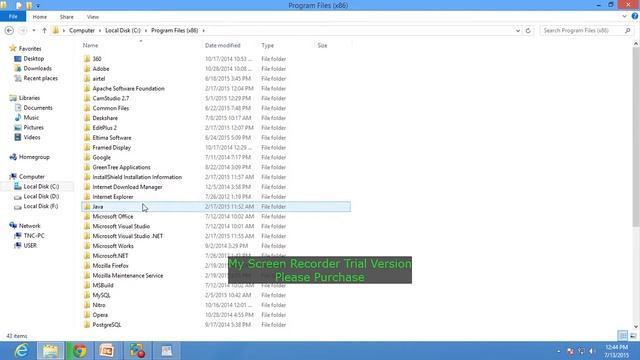Open Quick Access Toolbar customize dropdown
Image resolution: width=640 pixels, height=360 pixels.
click(x=38, y=6)
